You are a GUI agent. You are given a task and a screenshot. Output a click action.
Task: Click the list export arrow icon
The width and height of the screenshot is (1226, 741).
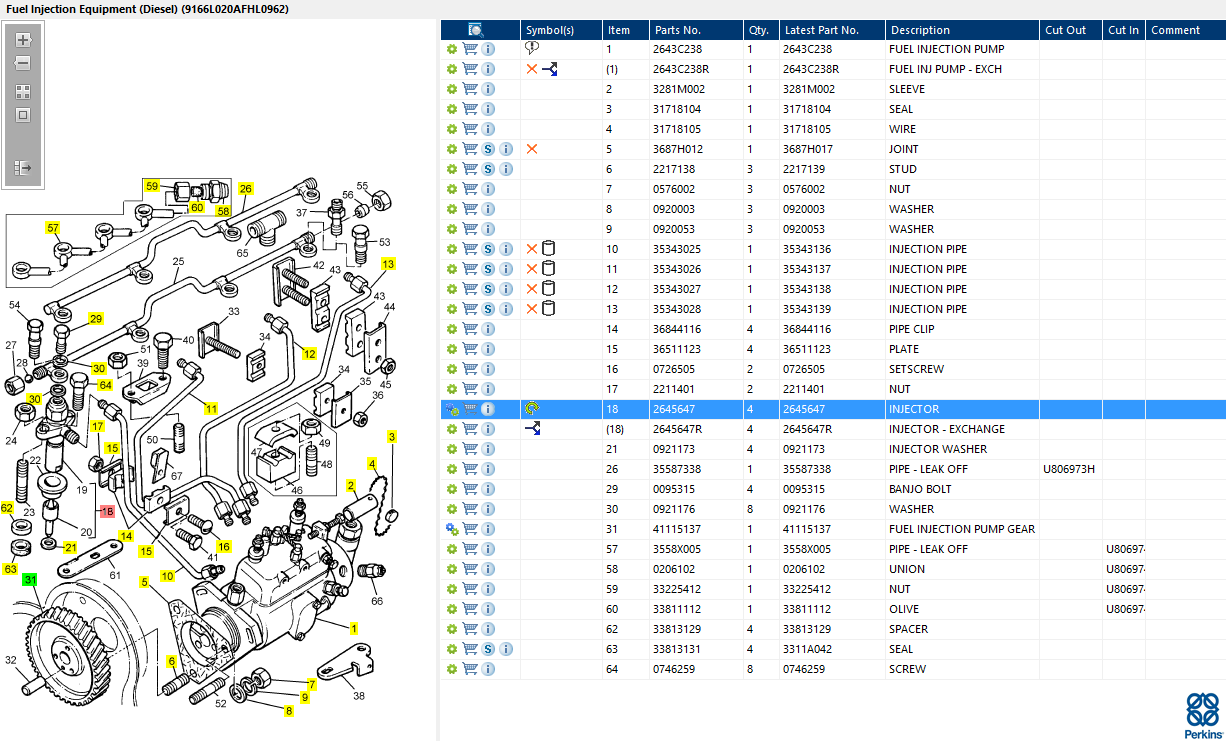(23, 168)
